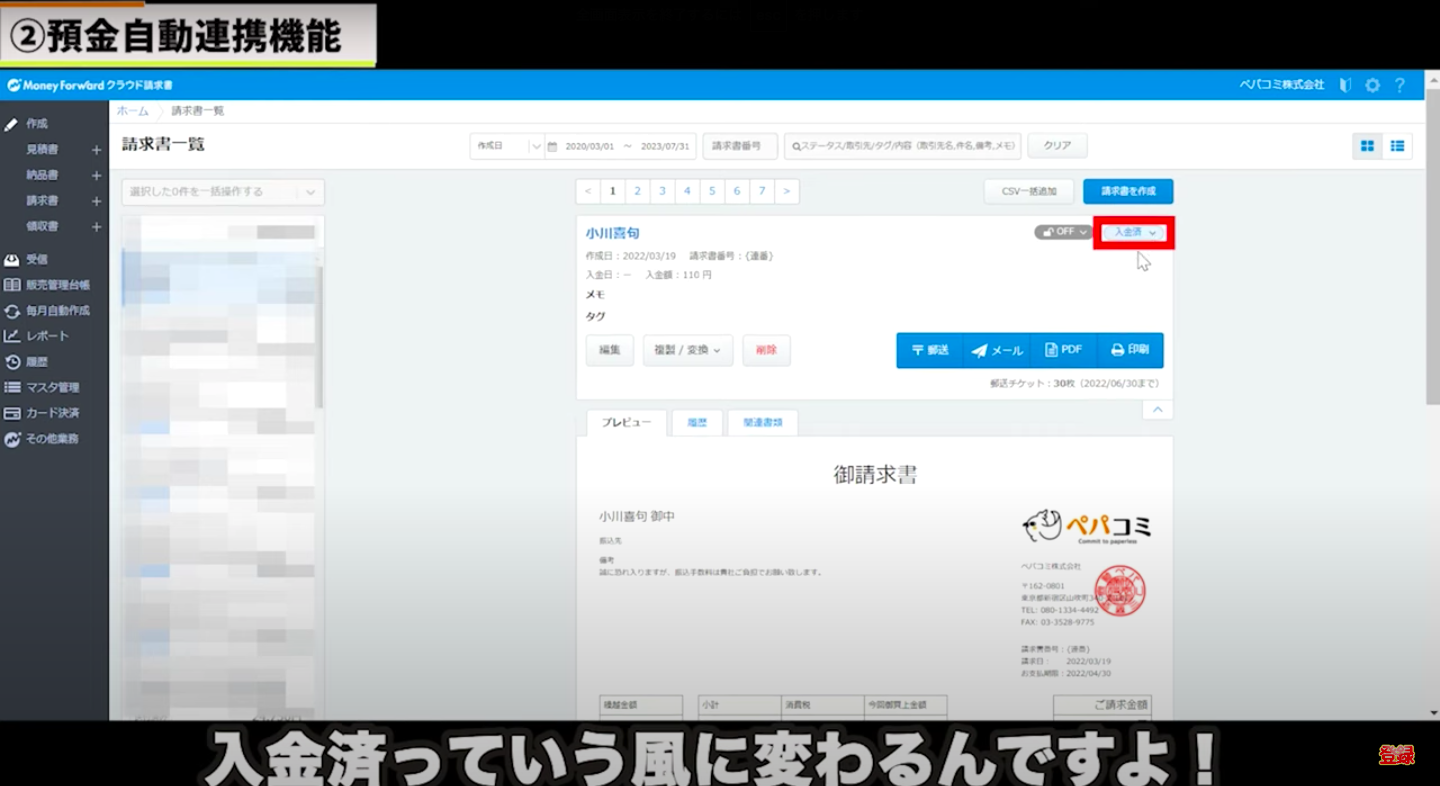Add new 領収書 with plus icon
The width and height of the screenshot is (1440, 786).
pos(96,227)
